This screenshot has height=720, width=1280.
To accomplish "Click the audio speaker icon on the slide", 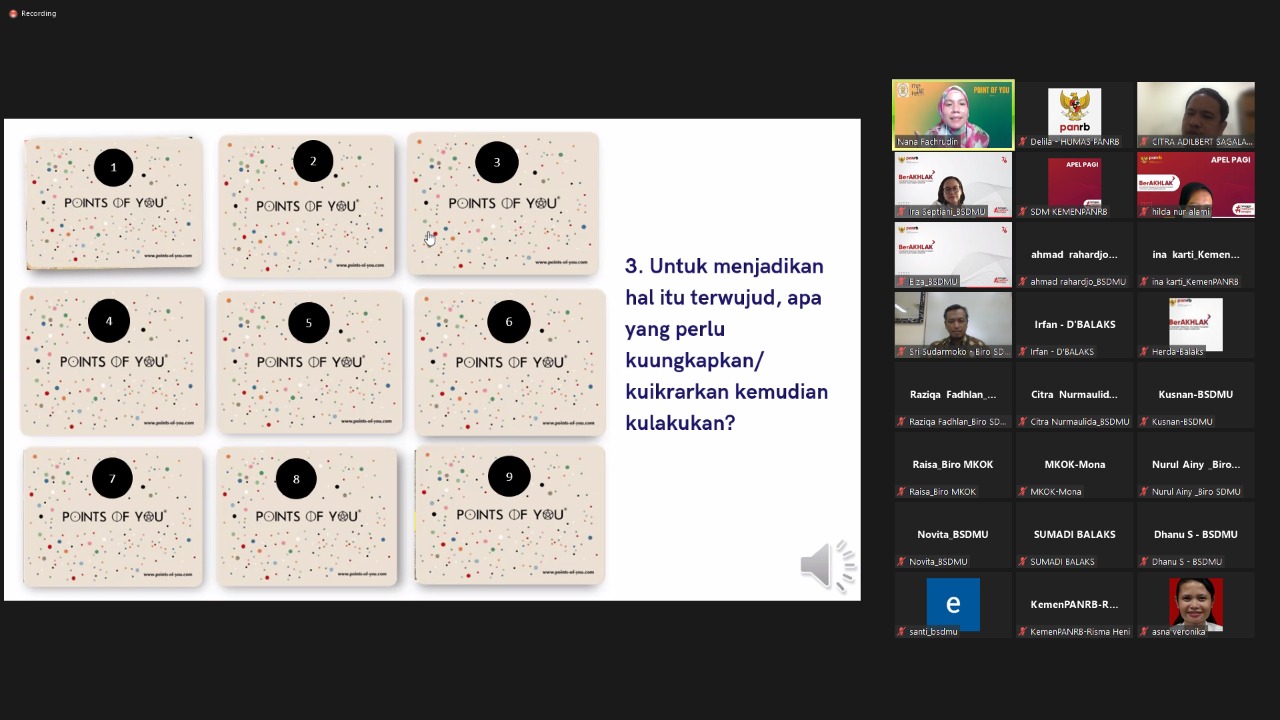I will 828,566.
